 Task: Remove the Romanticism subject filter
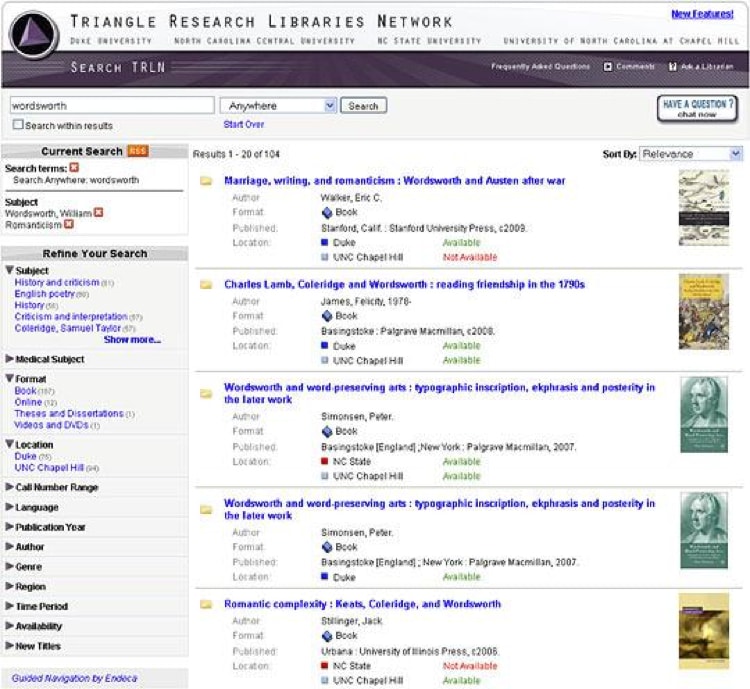tap(69, 224)
